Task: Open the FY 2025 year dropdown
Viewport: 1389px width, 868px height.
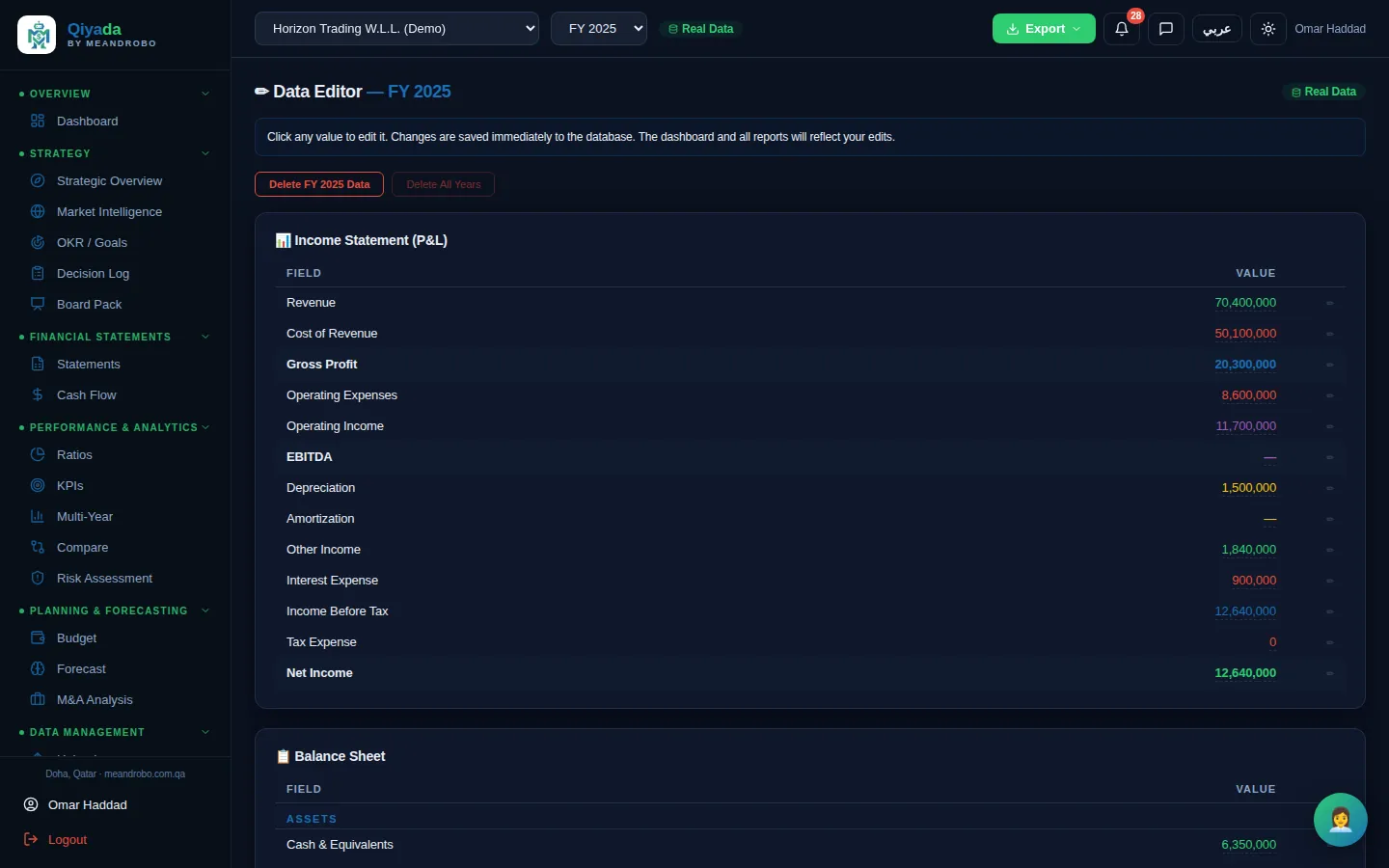Action: 599,29
